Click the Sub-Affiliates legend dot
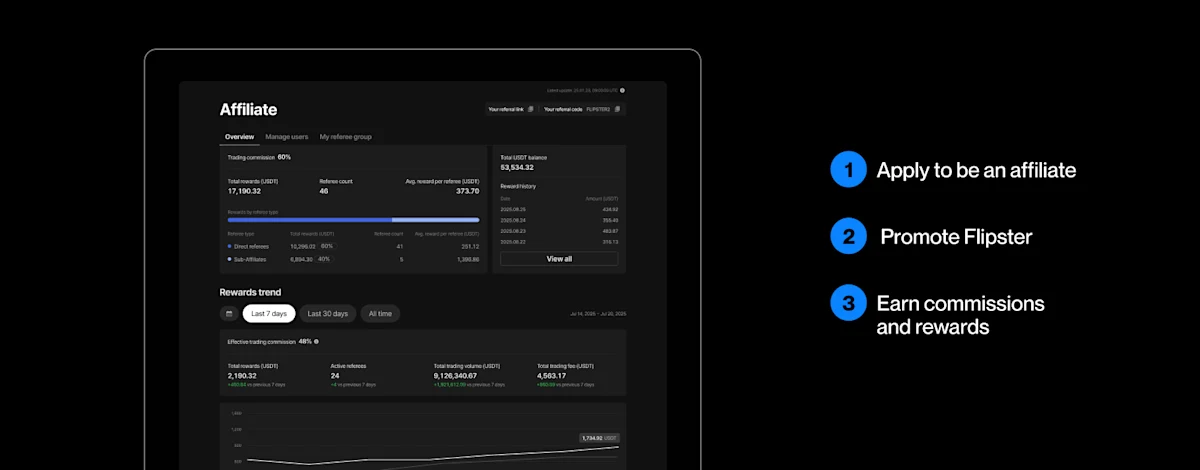The width and height of the screenshot is (1200, 470). [230, 259]
